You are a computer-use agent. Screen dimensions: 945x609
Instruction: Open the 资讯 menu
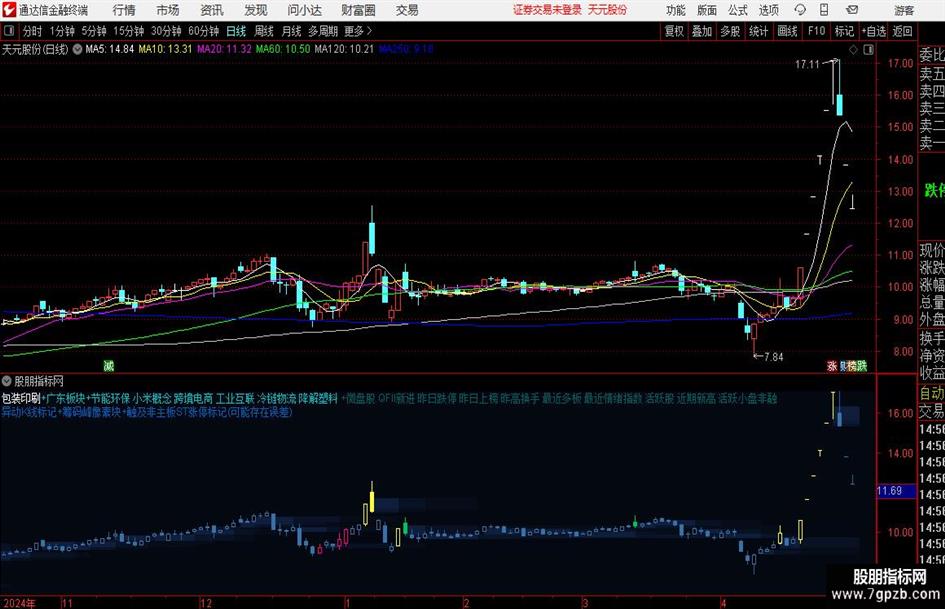pyautogui.click(x=212, y=10)
